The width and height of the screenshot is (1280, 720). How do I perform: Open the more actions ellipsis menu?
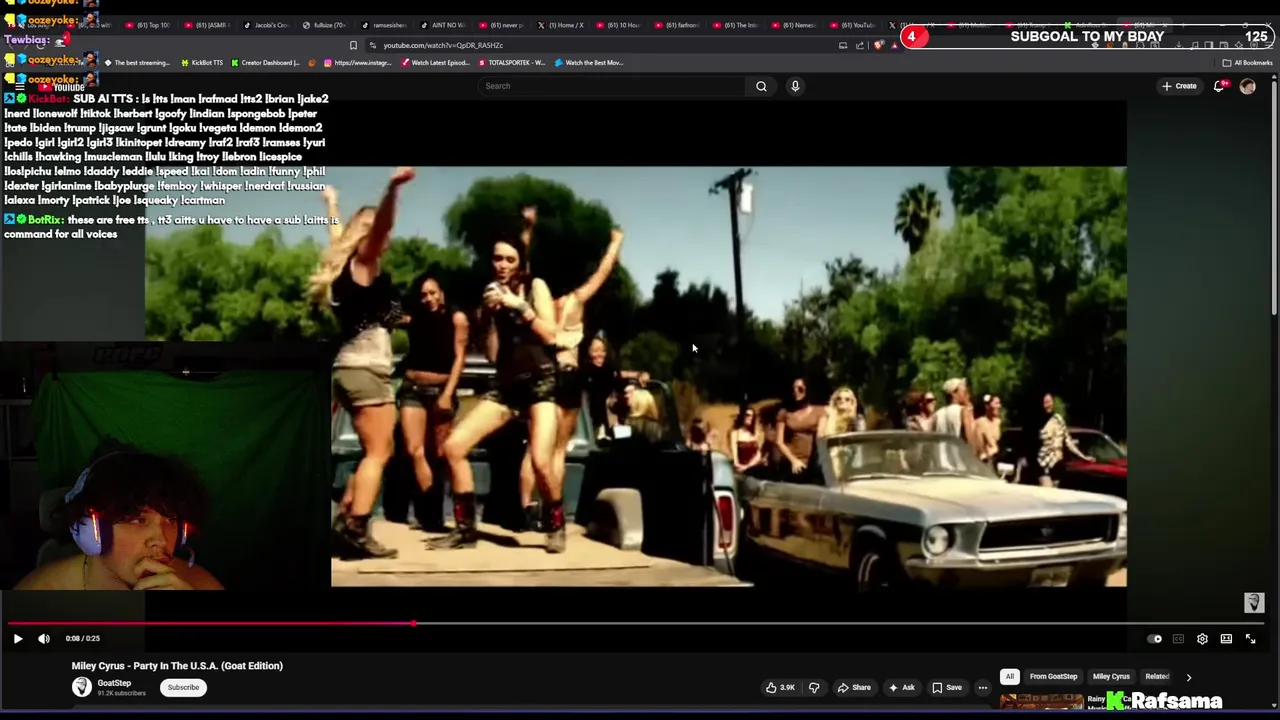[983, 687]
